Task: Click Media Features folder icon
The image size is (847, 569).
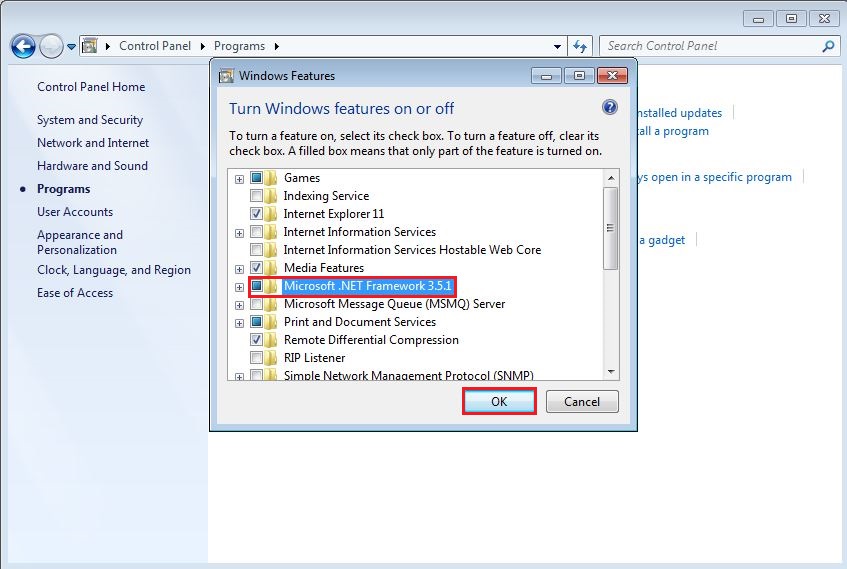Action: pos(271,267)
